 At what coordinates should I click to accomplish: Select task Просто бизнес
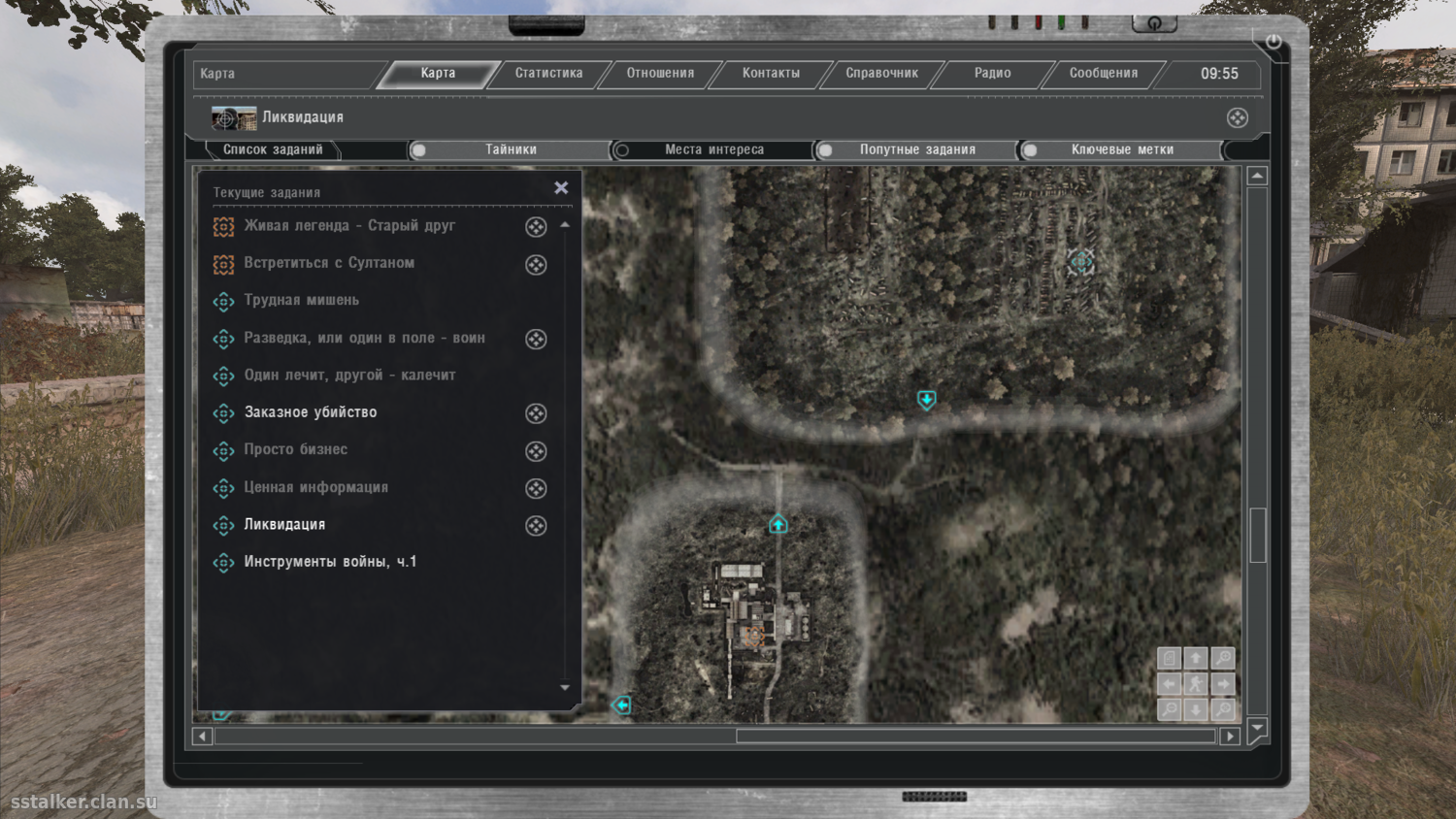coord(295,450)
